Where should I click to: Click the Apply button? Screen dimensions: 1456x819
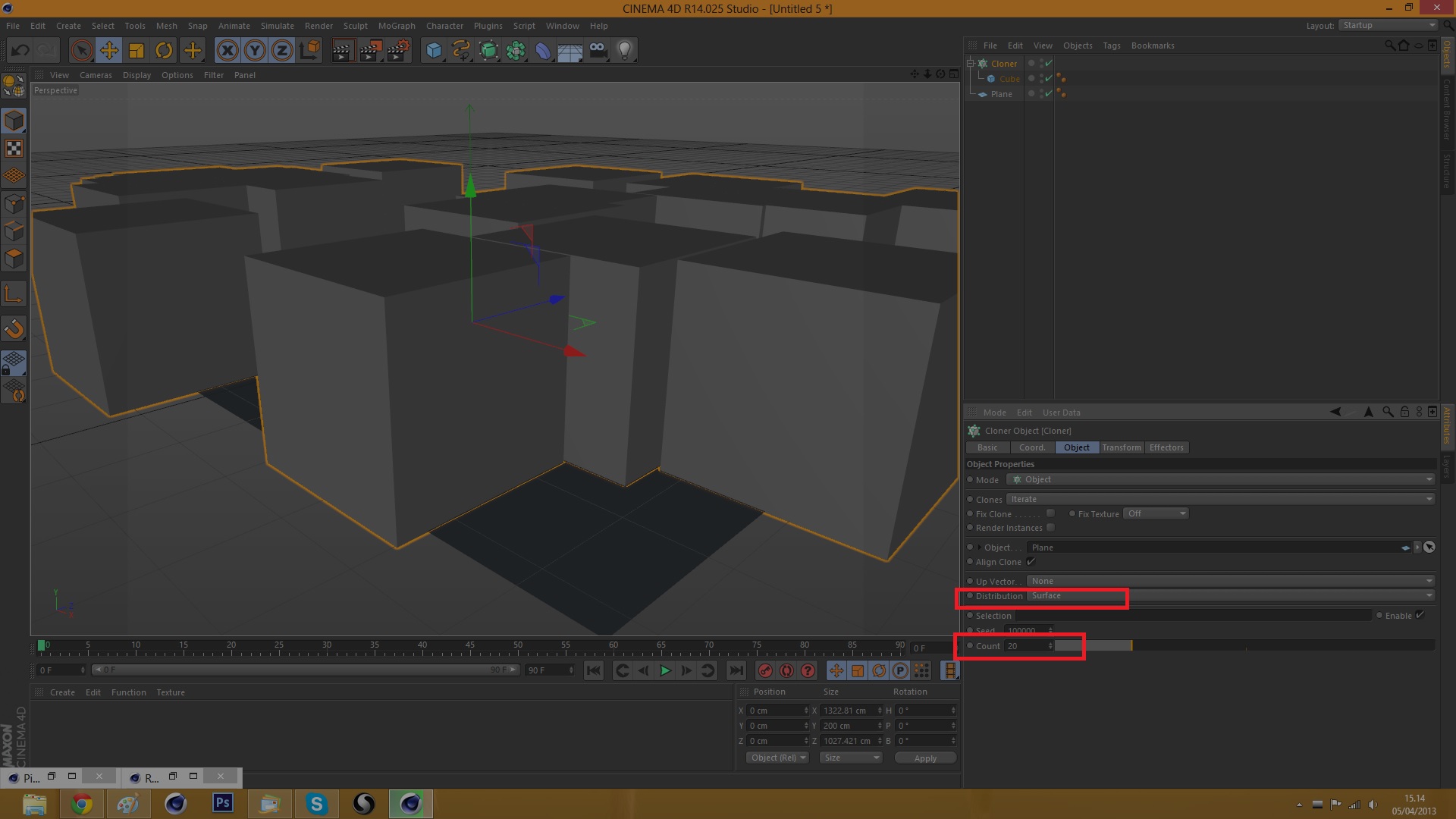coord(925,758)
